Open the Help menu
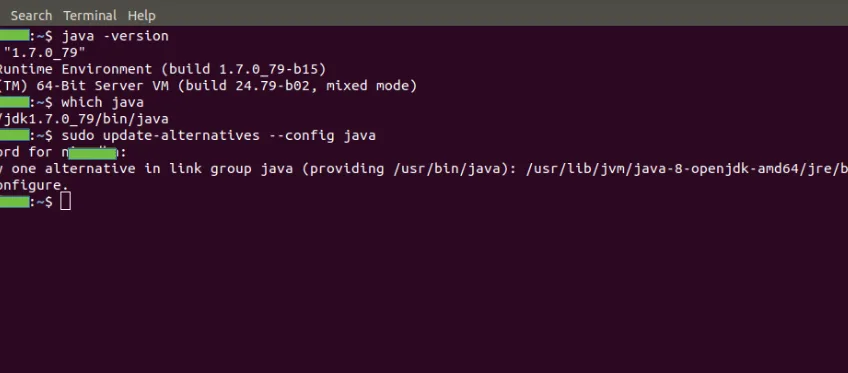The image size is (848, 373). pos(142,16)
